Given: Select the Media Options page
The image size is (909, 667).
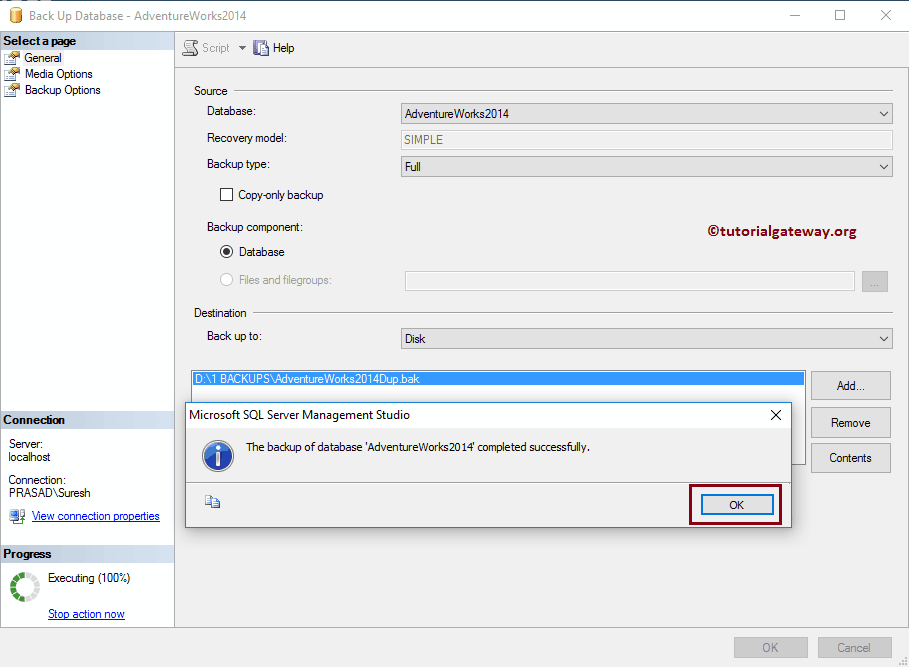Looking at the screenshot, I should 59,74.
